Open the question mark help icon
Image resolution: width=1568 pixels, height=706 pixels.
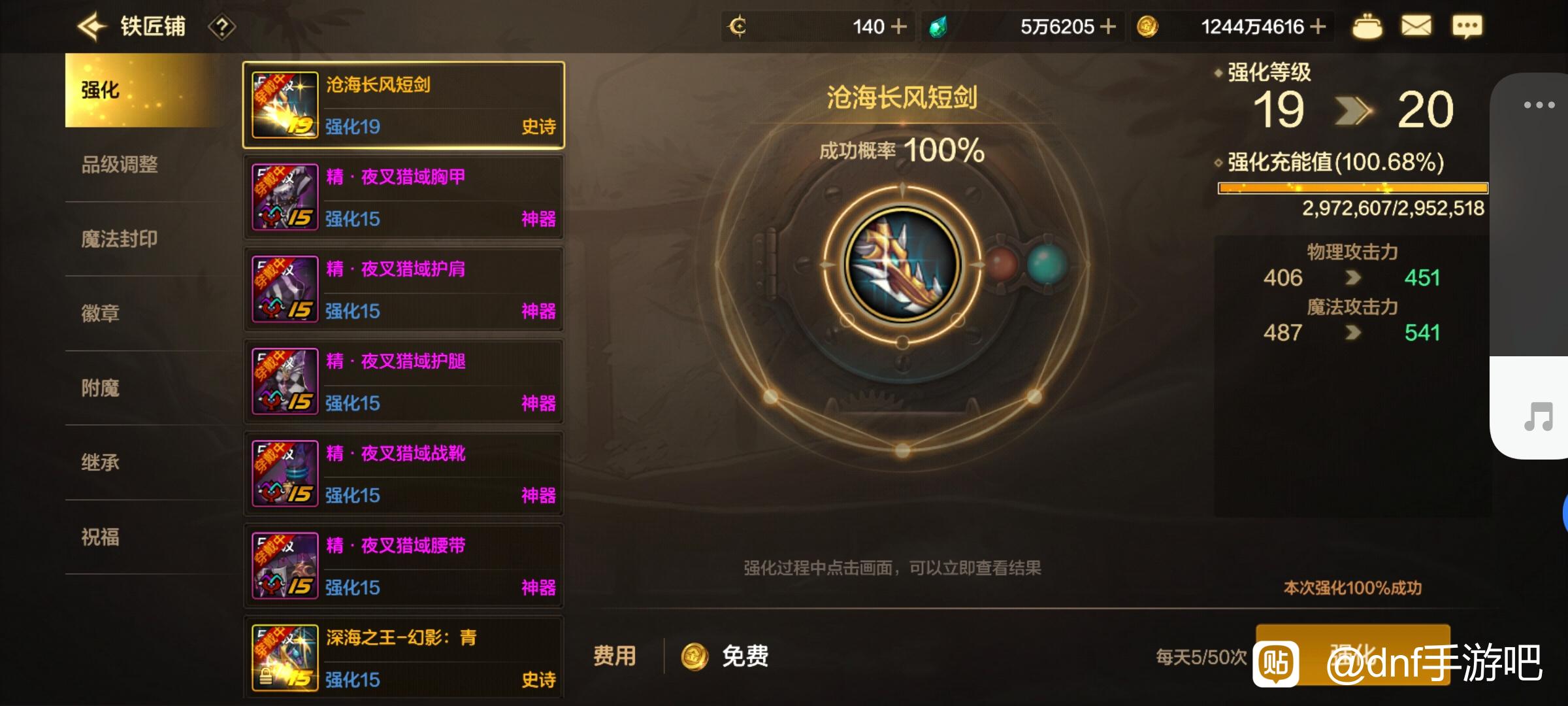coord(222,27)
